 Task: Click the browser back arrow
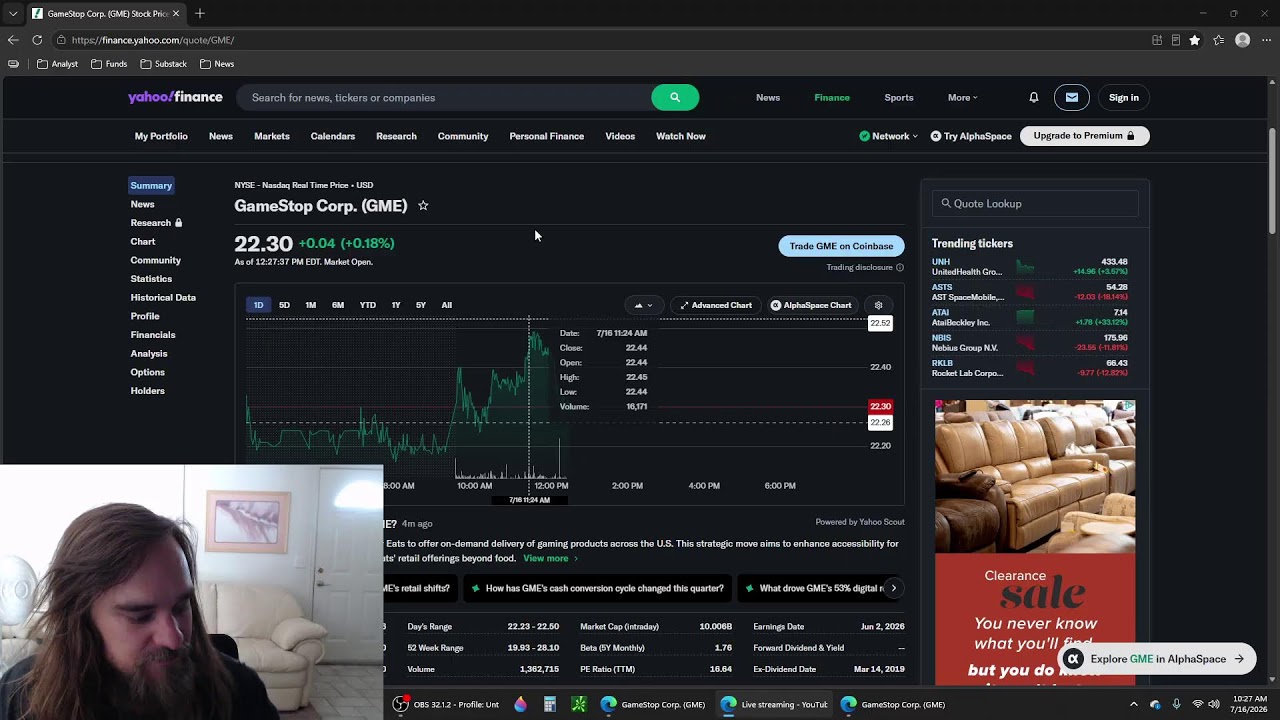pyautogui.click(x=13, y=40)
